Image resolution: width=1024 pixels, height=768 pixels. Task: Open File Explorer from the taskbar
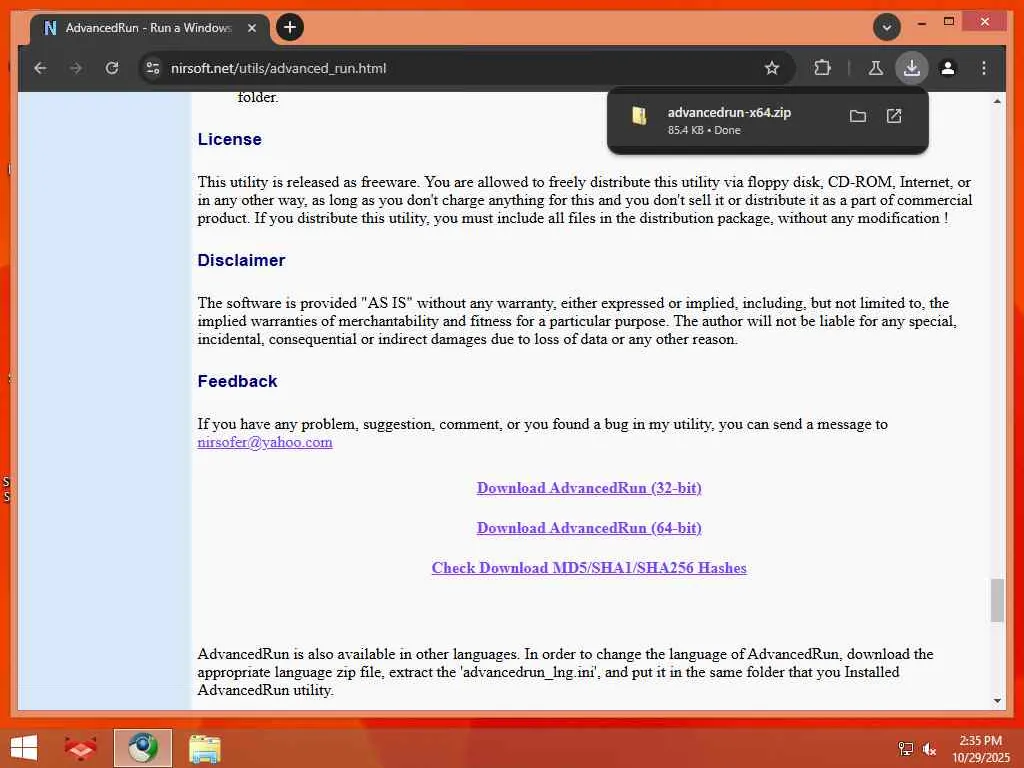[x=204, y=748]
